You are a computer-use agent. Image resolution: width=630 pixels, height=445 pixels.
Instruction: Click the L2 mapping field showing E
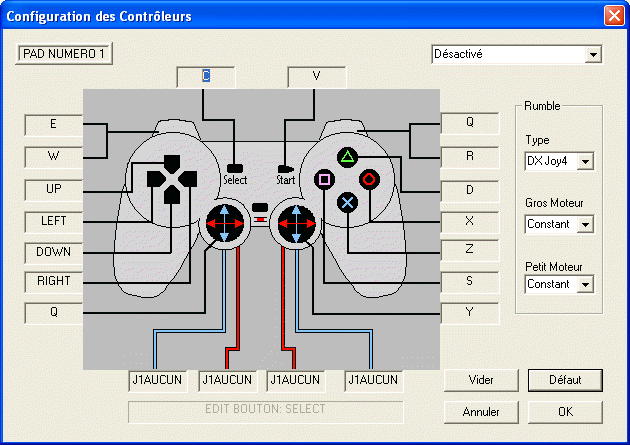point(53,125)
